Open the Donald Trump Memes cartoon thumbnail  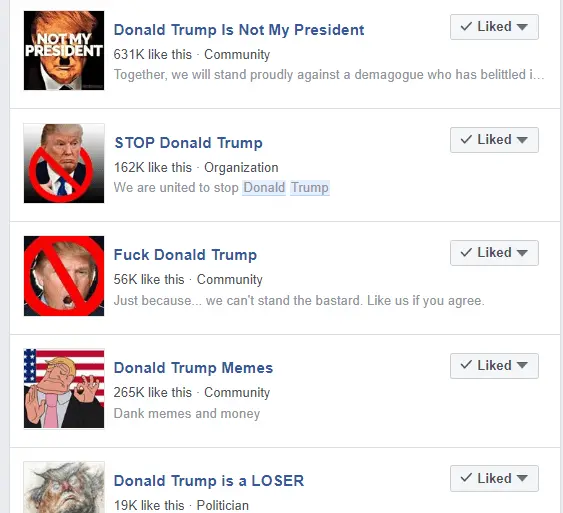(64, 389)
